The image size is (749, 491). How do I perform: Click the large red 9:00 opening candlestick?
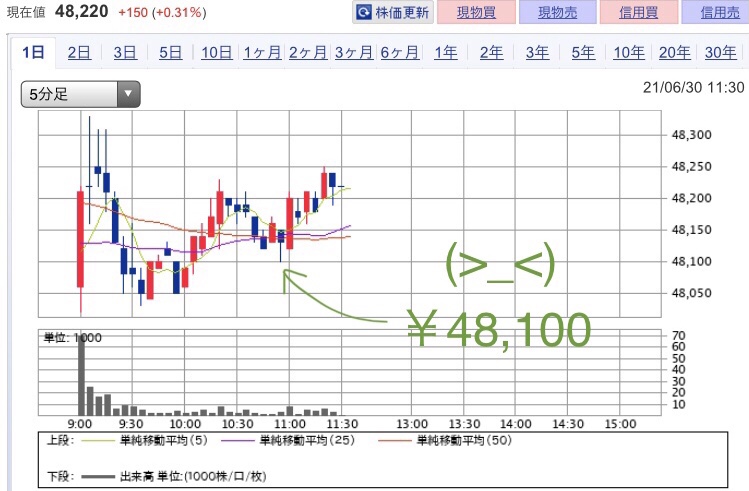[x=80, y=239]
